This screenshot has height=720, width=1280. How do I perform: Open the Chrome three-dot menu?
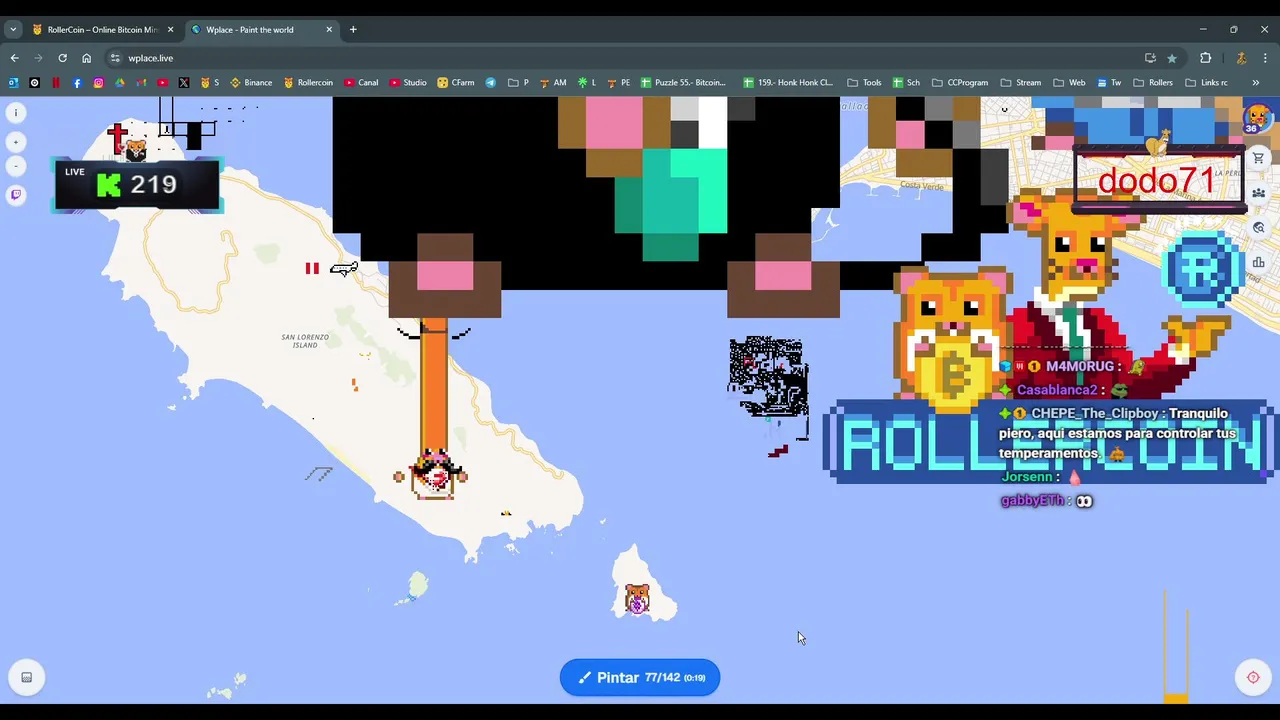(1265, 58)
